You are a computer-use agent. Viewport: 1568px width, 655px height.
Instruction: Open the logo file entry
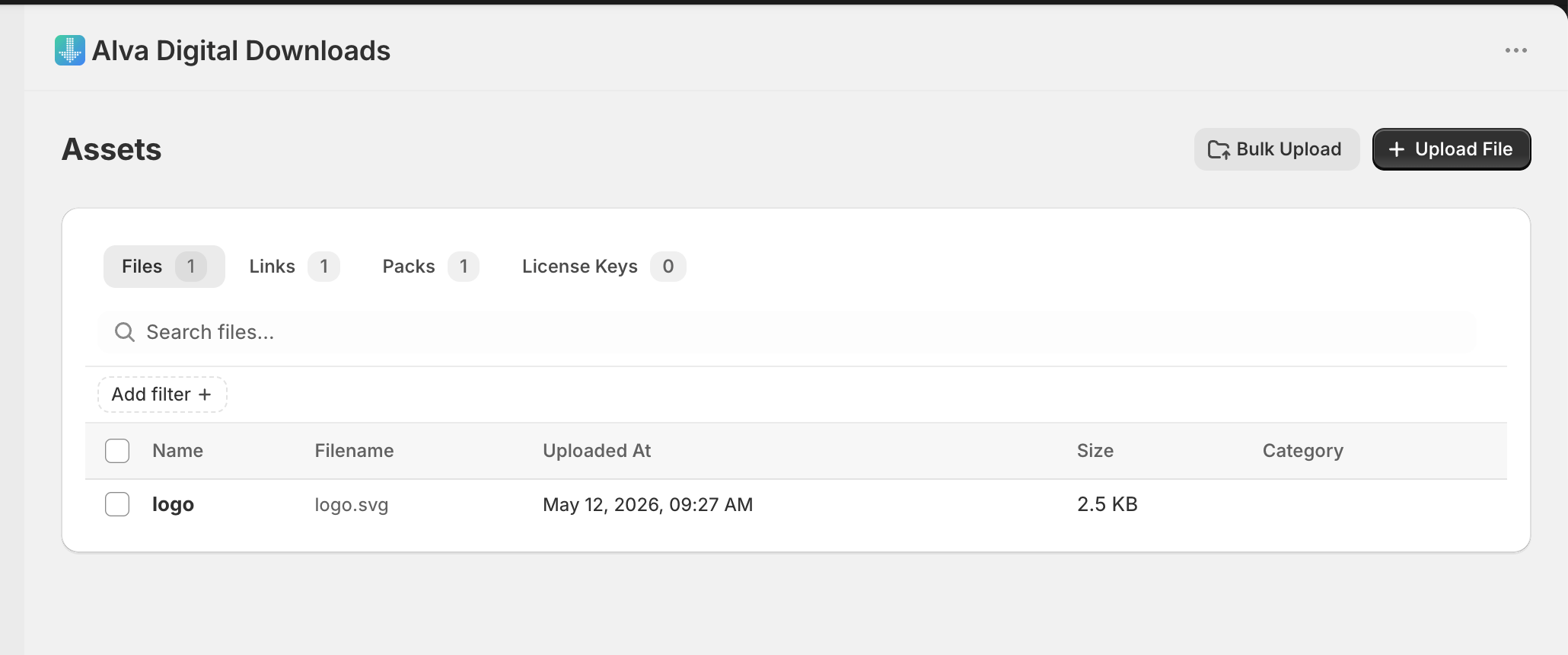[x=173, y=504]
